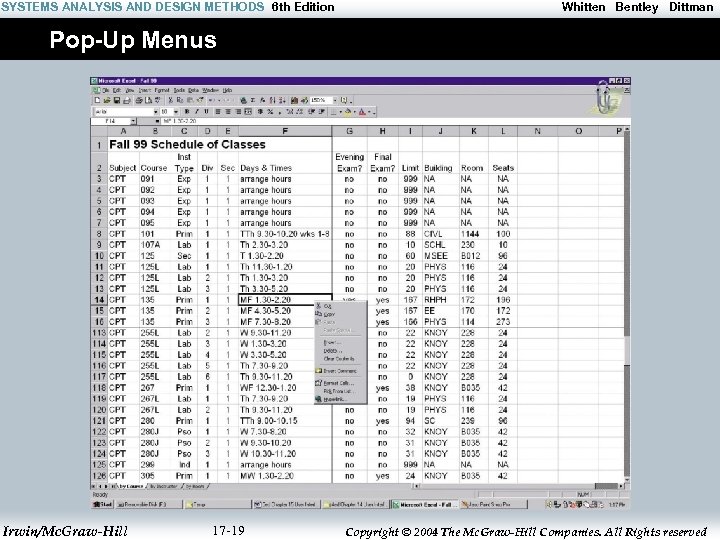Image resolution: width=720 pixels, height=540 pixels.
Task: Switch to the By Room sheet tab
Action: (196, 486)
